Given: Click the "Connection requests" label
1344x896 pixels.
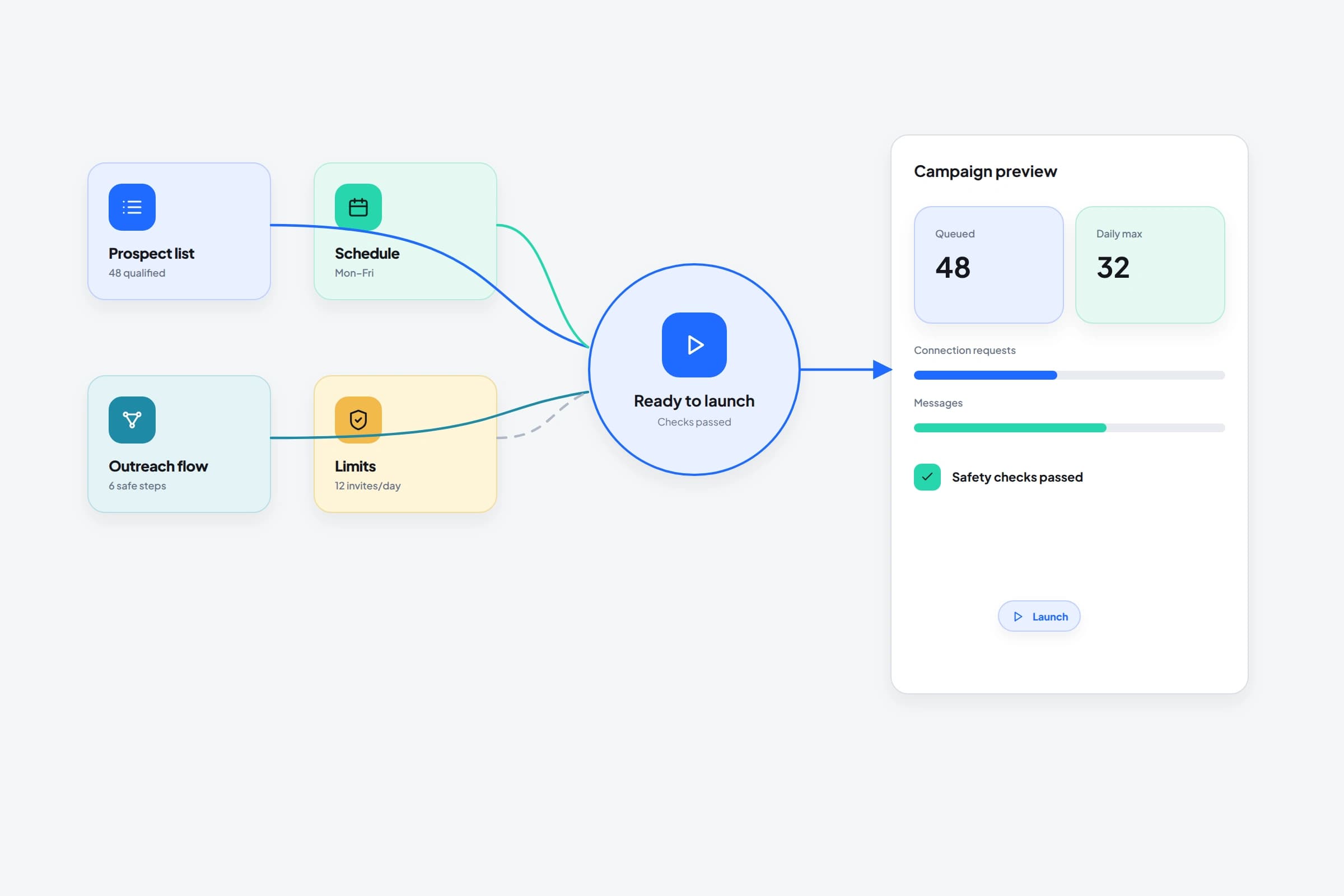Looking at the screenshot, I should click(964, 351).
